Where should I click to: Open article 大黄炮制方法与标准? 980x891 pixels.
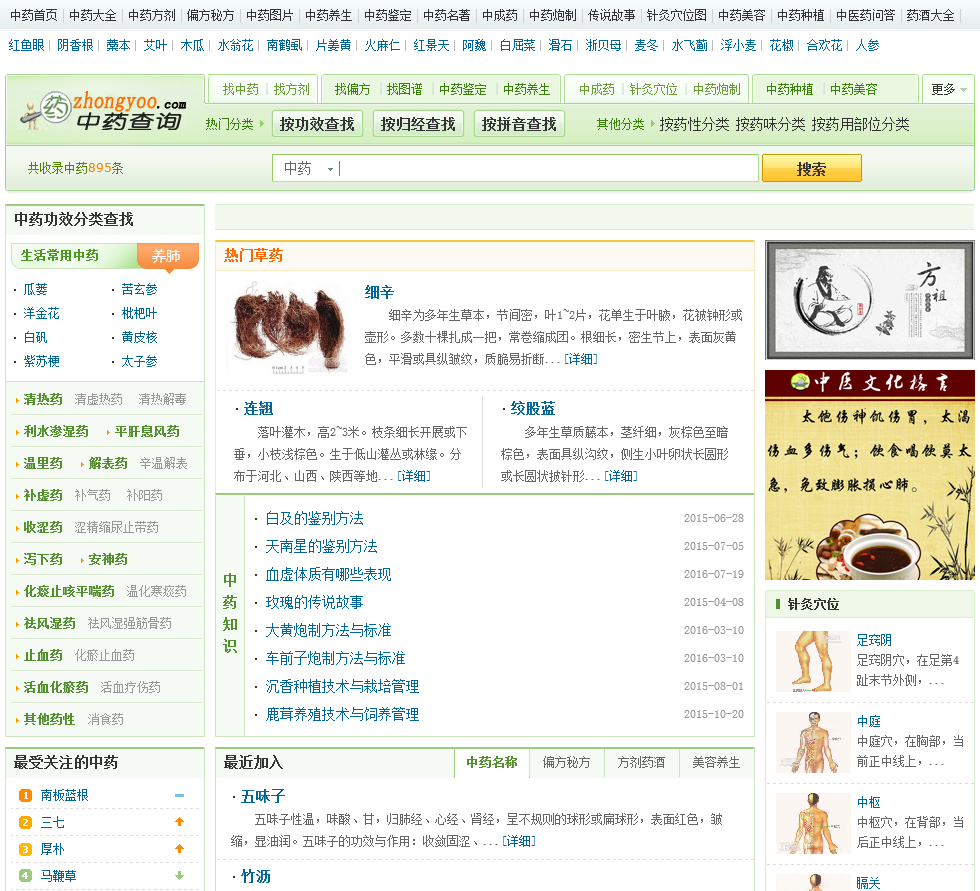click(328, 630)
